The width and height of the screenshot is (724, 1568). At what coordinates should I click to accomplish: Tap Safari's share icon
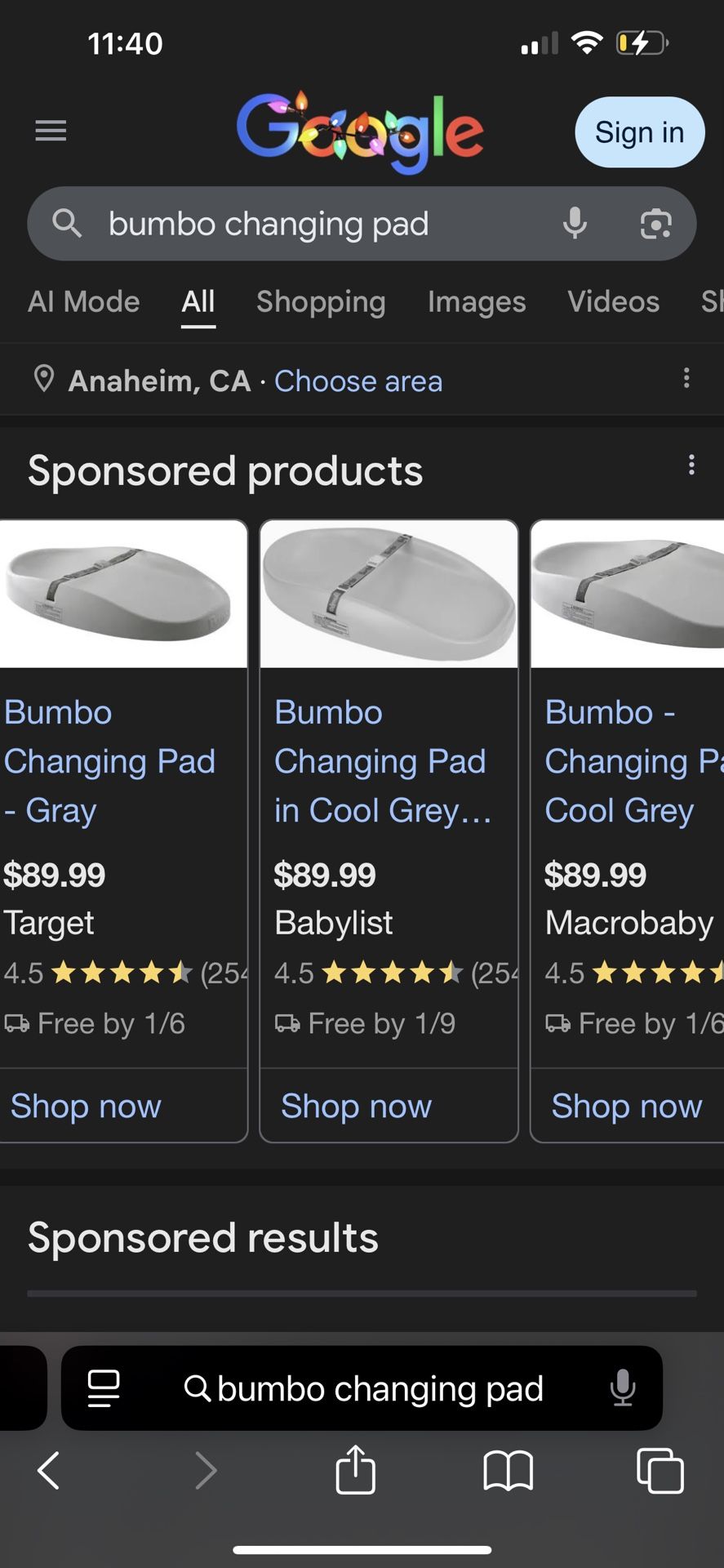(355, 1470)
